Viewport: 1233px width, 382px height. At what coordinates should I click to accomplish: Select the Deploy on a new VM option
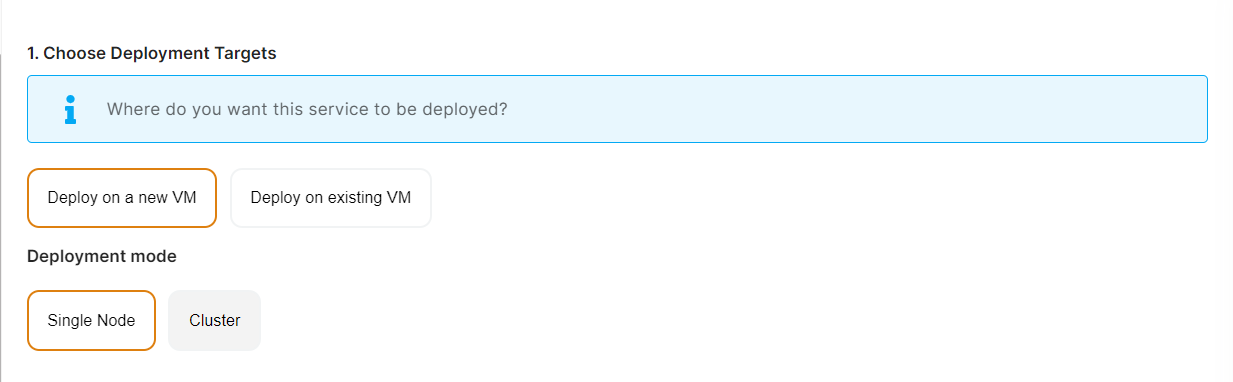click(x=122, y=198)
